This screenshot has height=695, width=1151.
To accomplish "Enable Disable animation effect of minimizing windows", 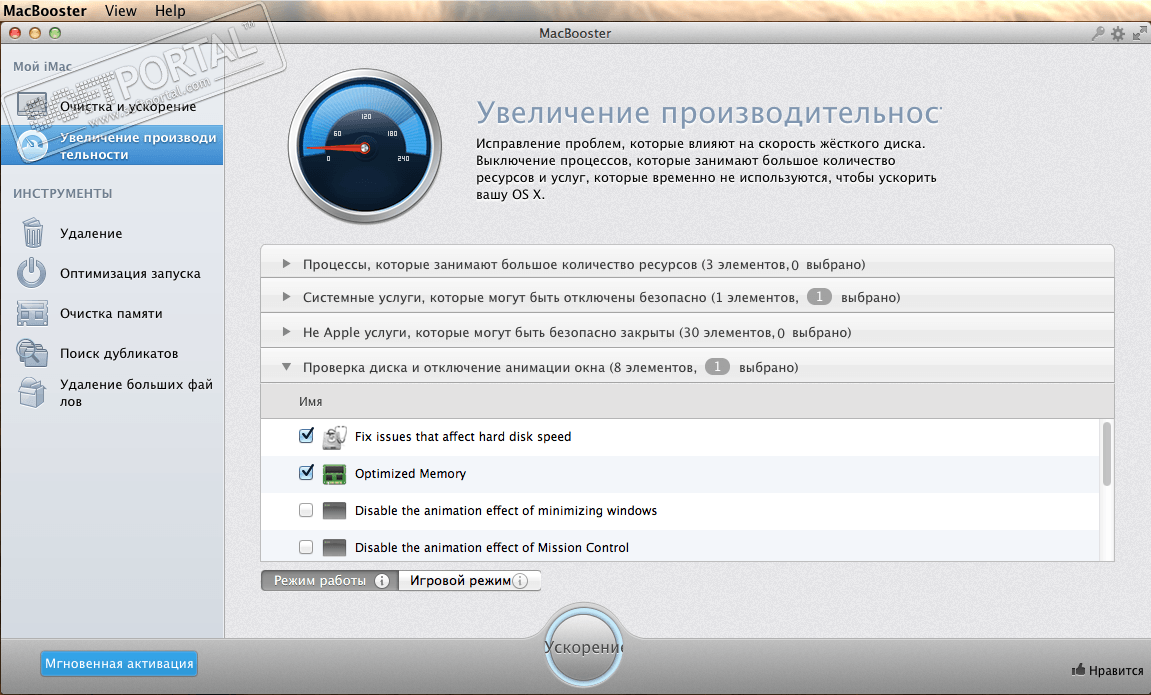I will pyautogui.click(x=306, y=510).
